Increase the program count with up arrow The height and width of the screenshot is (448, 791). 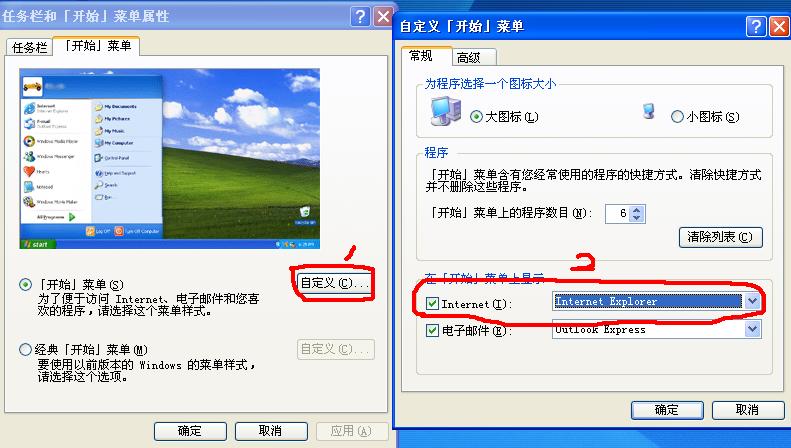coord(637,210)
